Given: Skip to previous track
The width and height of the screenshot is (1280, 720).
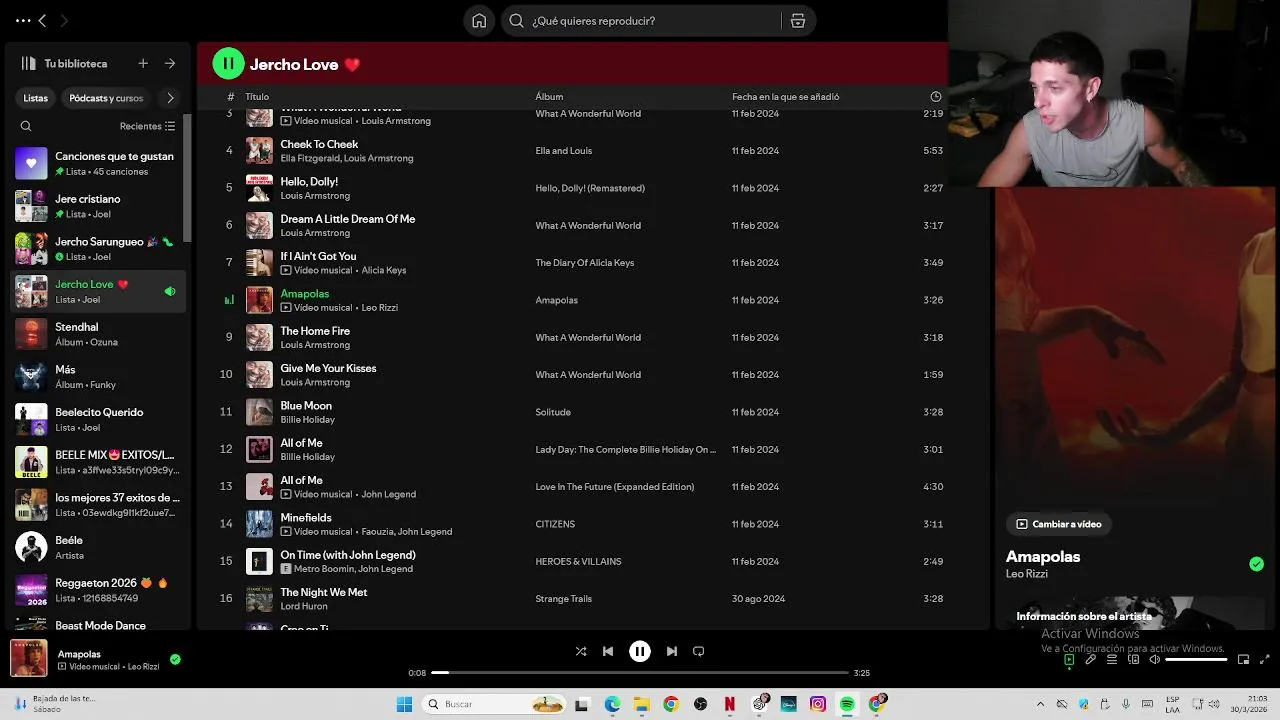Looking at the screenshot, I should [608, 651].
